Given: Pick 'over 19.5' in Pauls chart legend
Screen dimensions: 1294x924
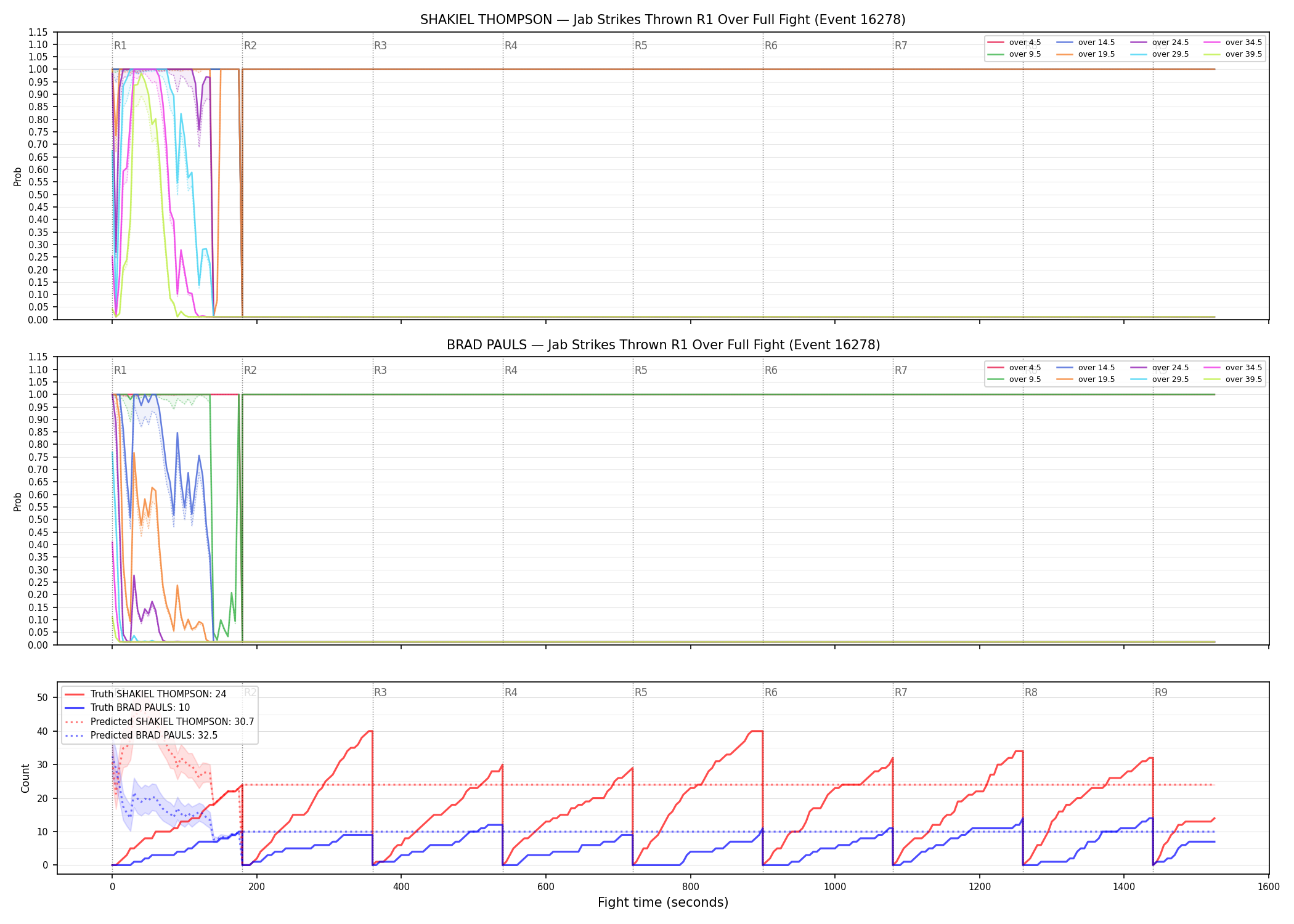Looking at the screenshot, I should 1086,379.
